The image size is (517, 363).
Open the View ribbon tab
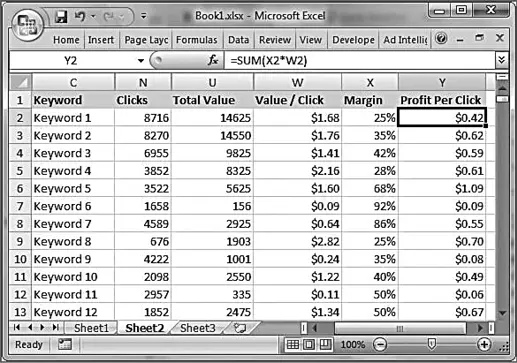[x=310, y=40]
